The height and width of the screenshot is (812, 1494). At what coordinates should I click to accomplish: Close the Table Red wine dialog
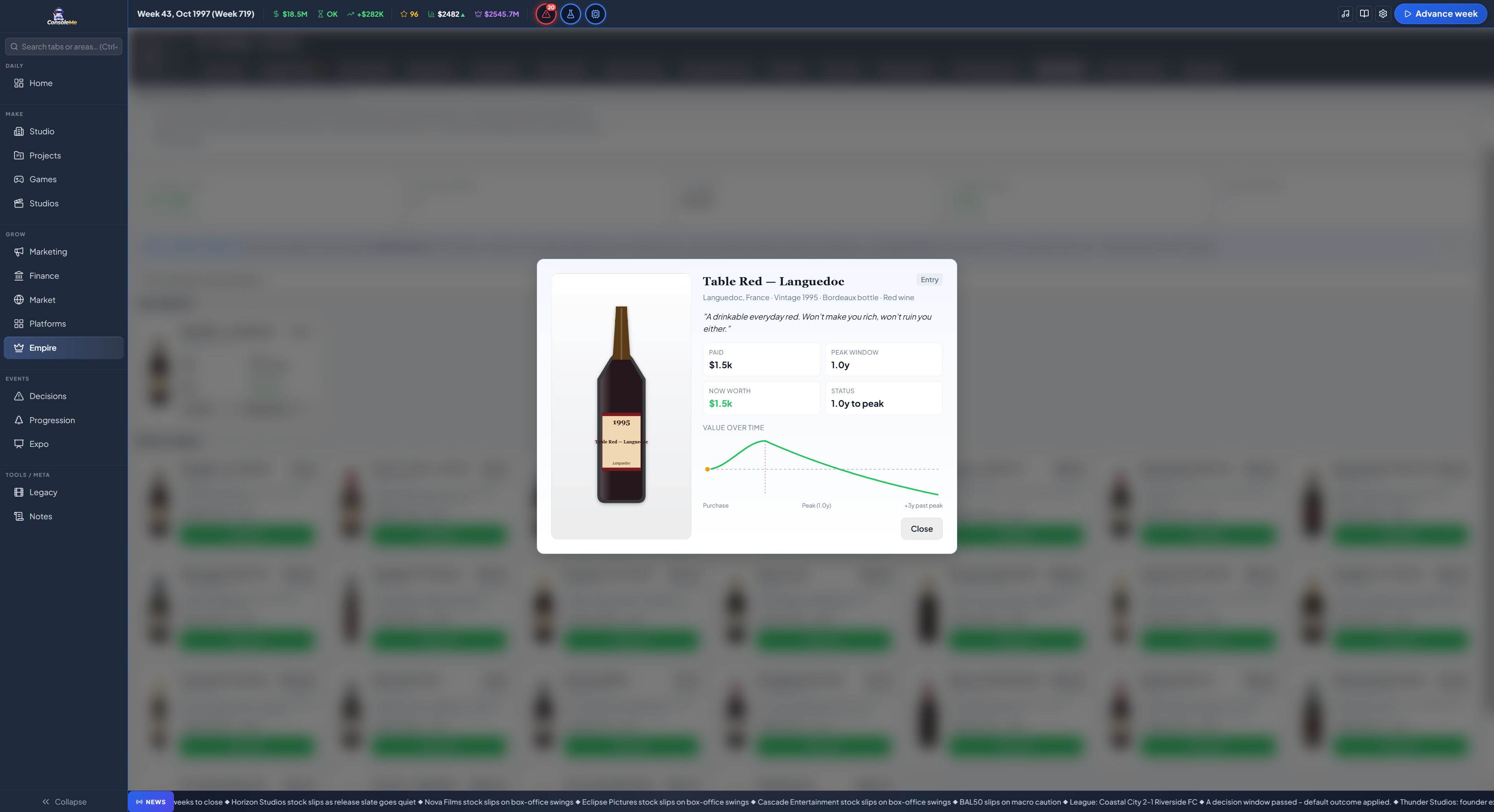(921, 528)
